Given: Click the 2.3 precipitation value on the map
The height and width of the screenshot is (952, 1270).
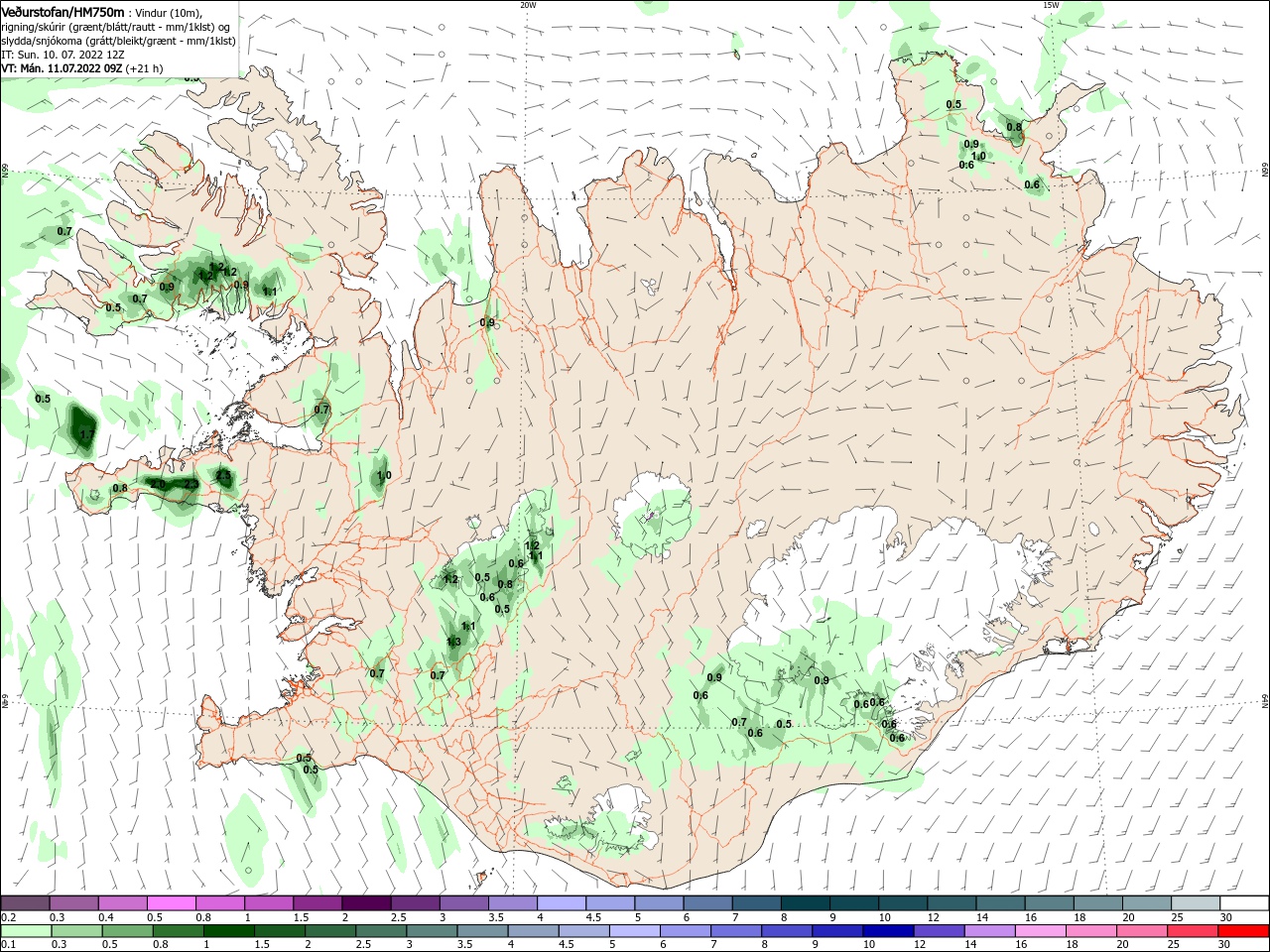Looking at the screenshot, I should tap(190, 485).
